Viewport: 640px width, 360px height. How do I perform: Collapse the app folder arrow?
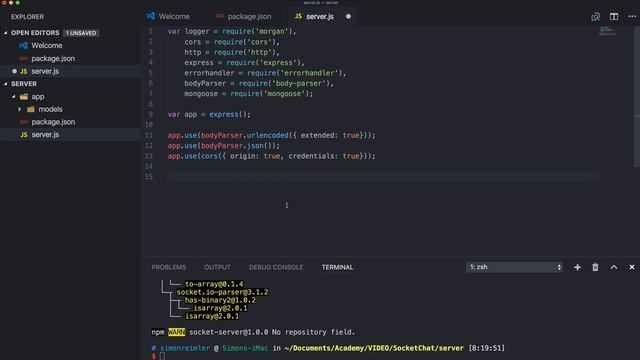(13, 97)
